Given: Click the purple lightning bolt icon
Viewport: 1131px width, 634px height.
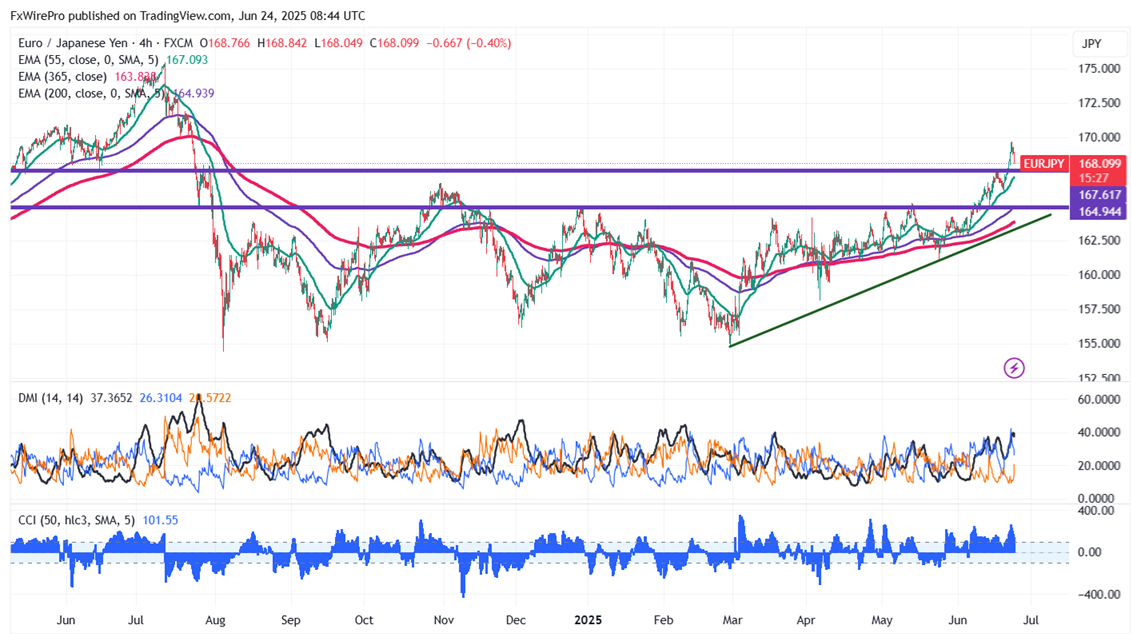Looking at the screenshot, I should 1014,368.
